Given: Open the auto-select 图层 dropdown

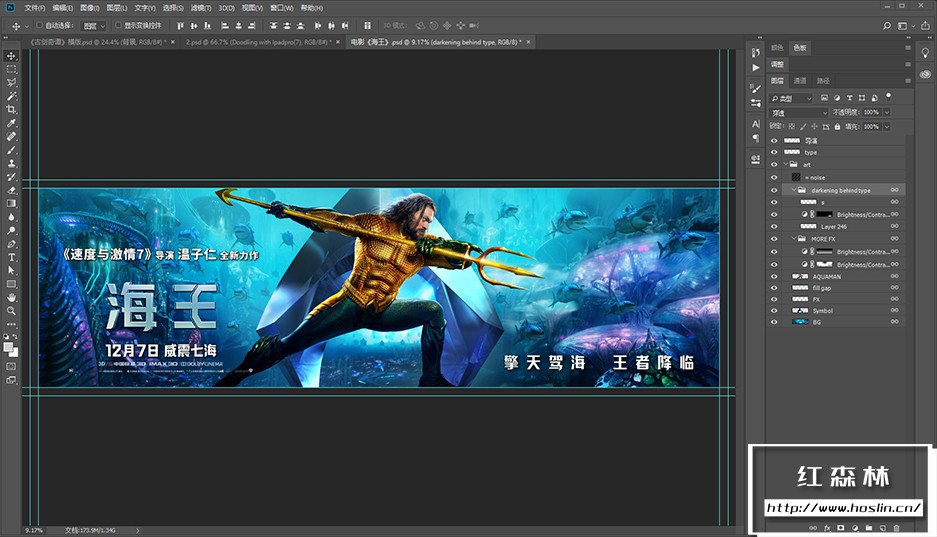Looking at the screenshot, I should [94, 26].
